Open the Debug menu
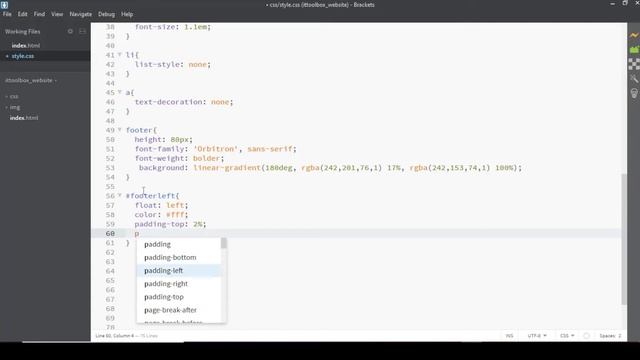 click(x=106, y=14)
